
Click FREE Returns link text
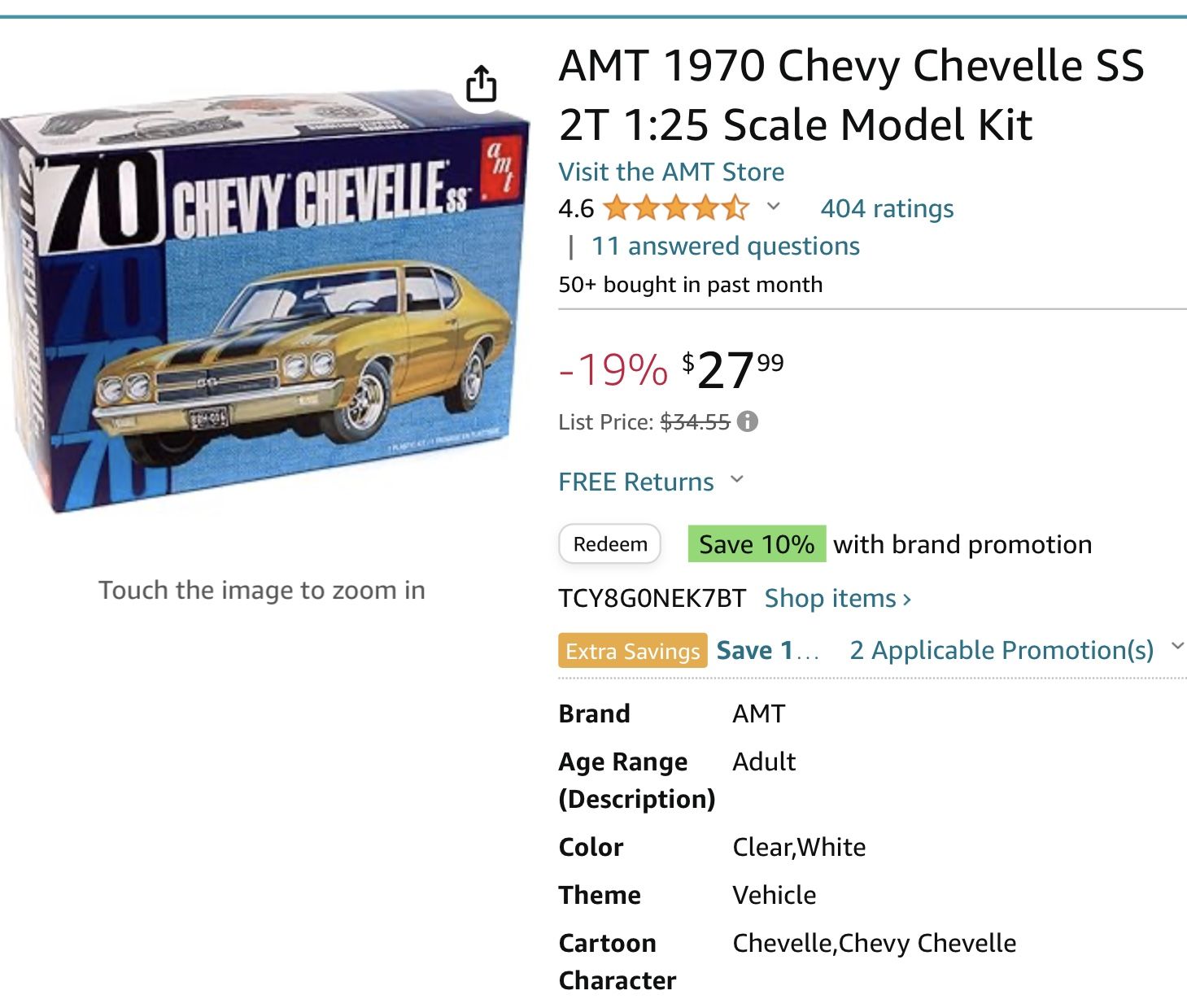point(635,482)
